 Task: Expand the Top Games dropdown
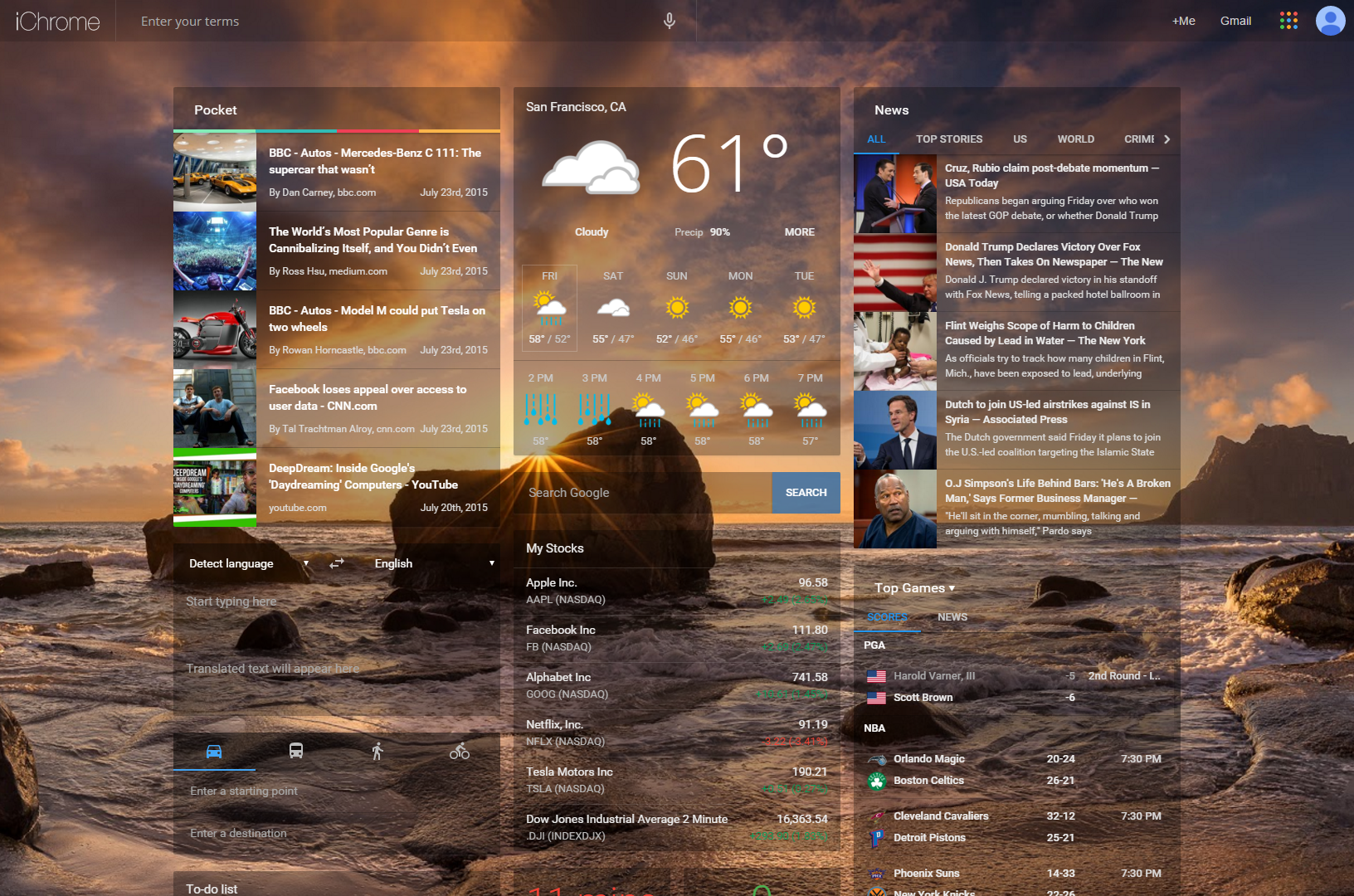tap(915, 588)
